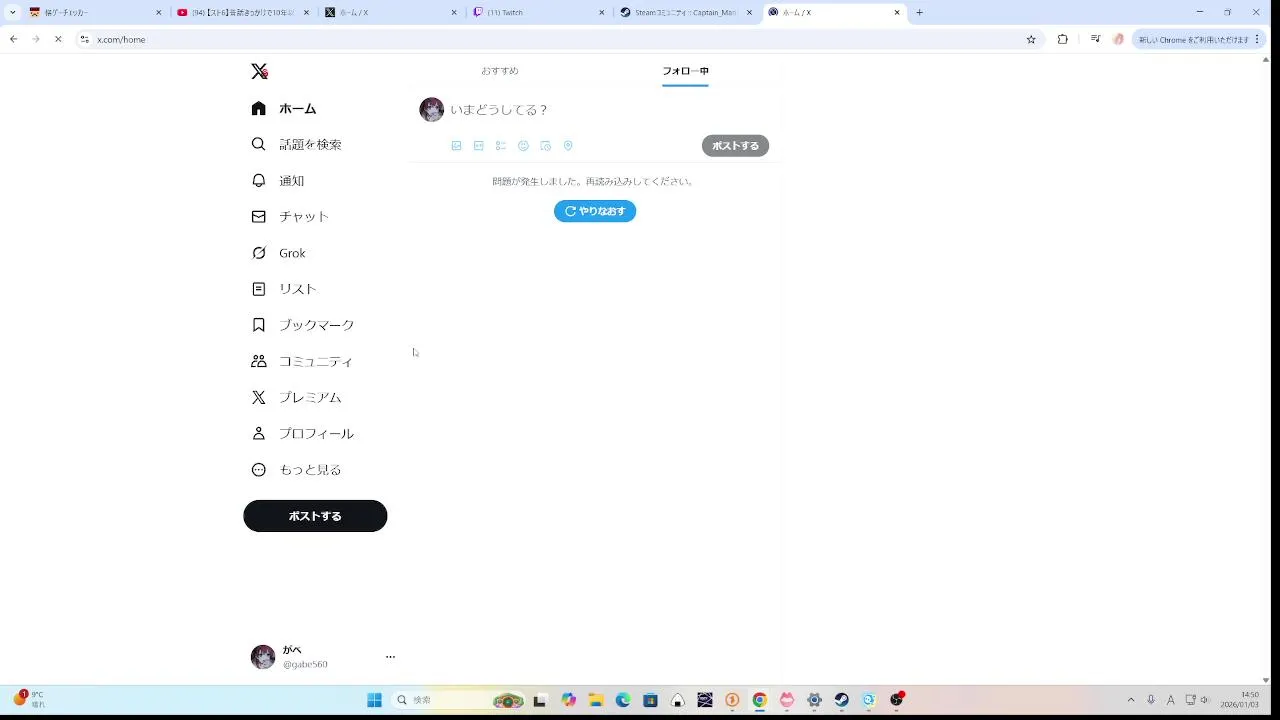
Task: Open the tab search dropdown arrow
Action: coord(12,12)
